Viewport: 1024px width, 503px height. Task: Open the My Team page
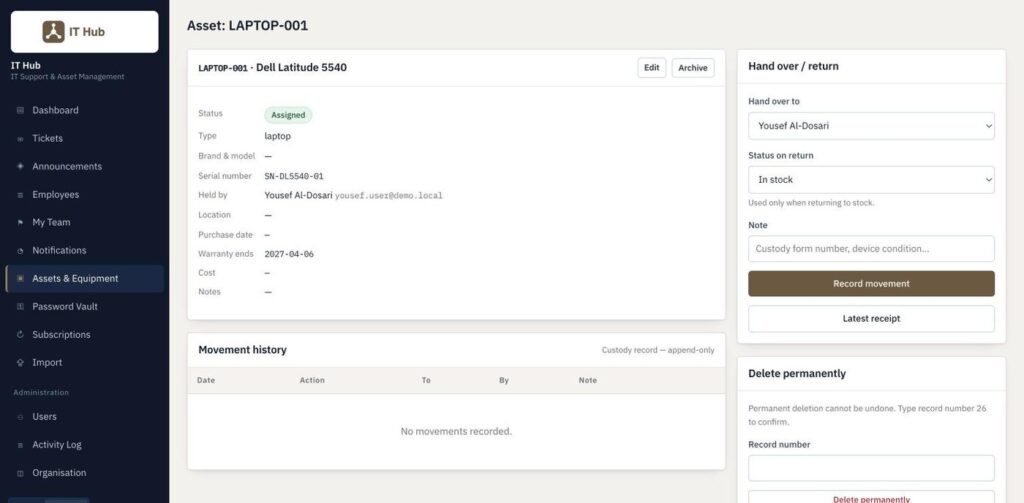(x=84, y=223)
